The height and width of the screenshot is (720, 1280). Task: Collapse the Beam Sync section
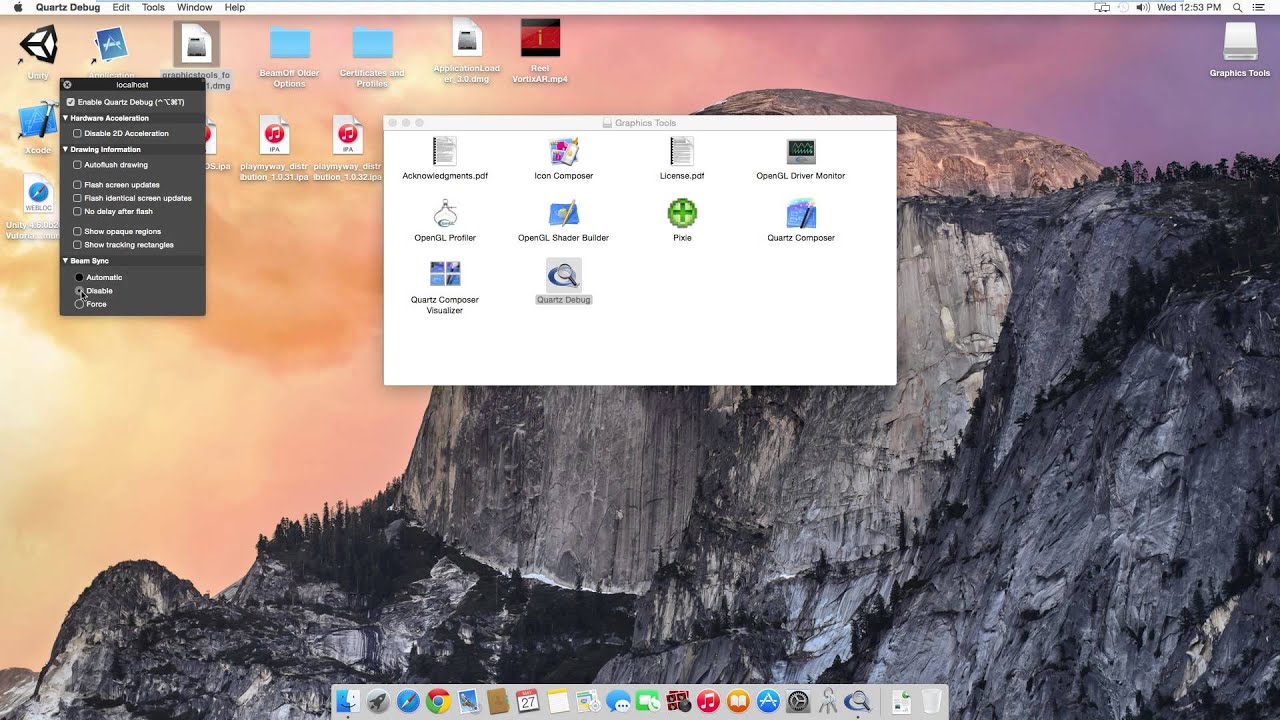tap(66, 261)
